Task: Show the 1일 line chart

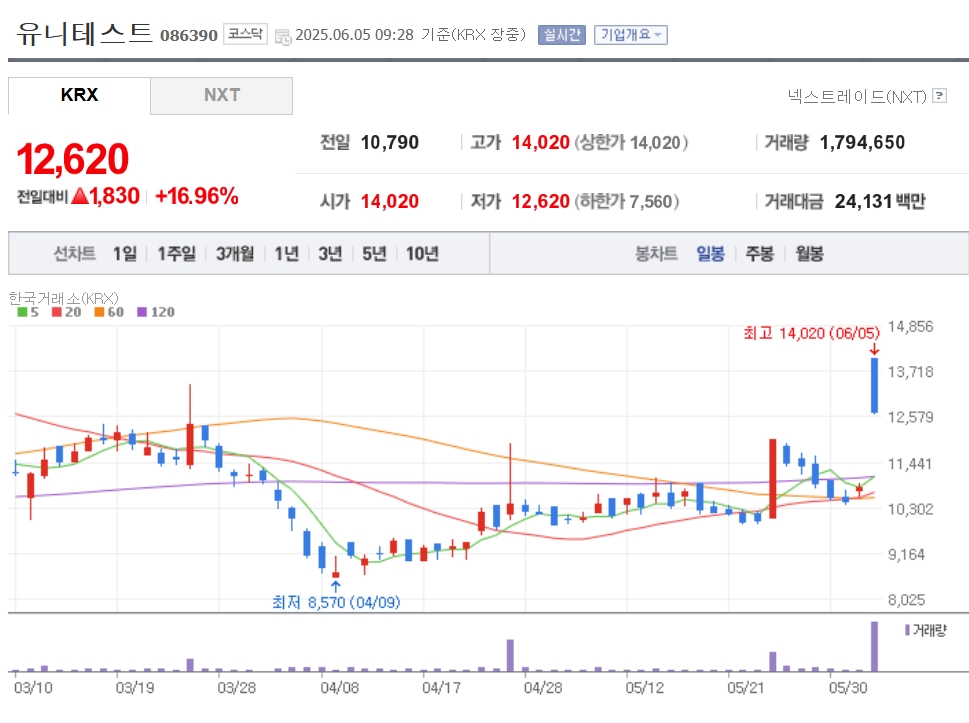Action: (125, 253)
